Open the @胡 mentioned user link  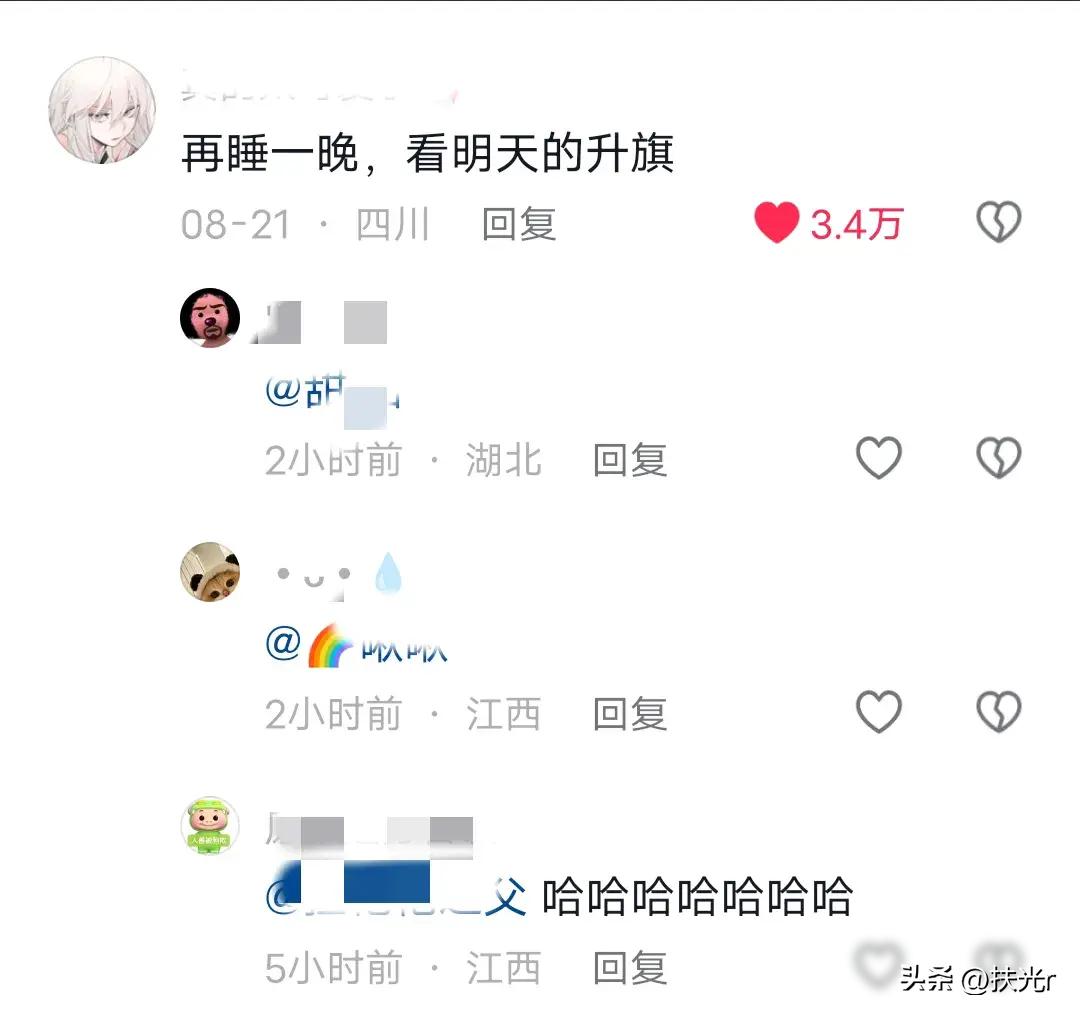pyautogui.click(x=333, y=393)
